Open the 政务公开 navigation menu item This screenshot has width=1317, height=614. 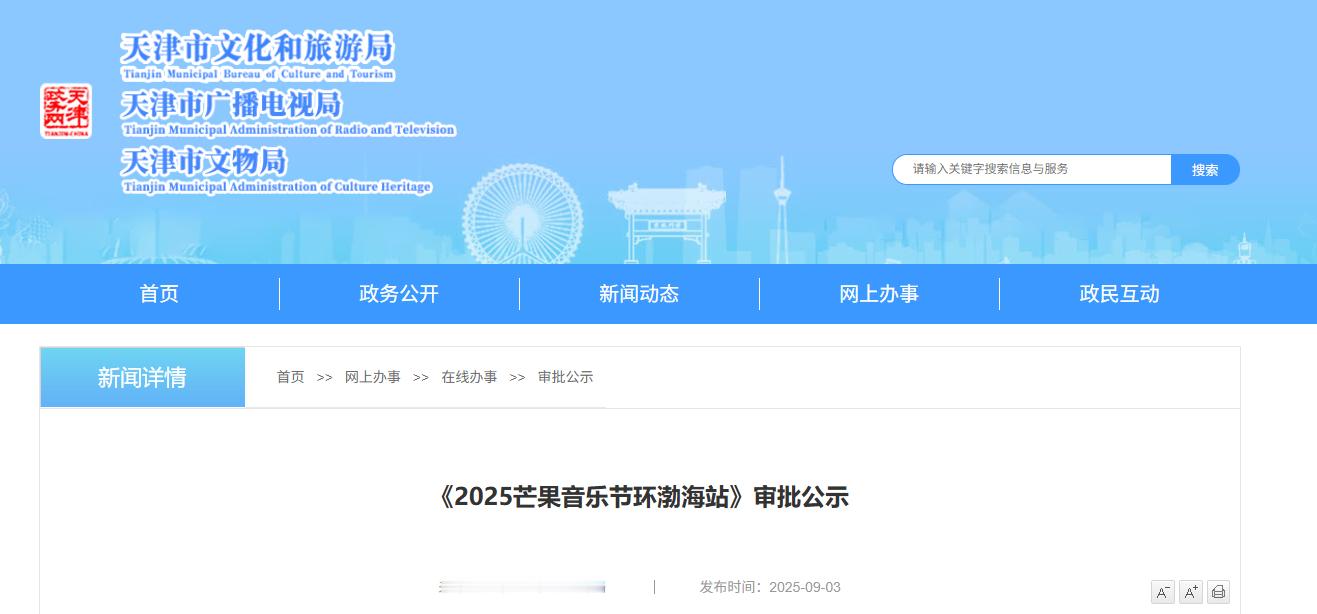[399, 294]
